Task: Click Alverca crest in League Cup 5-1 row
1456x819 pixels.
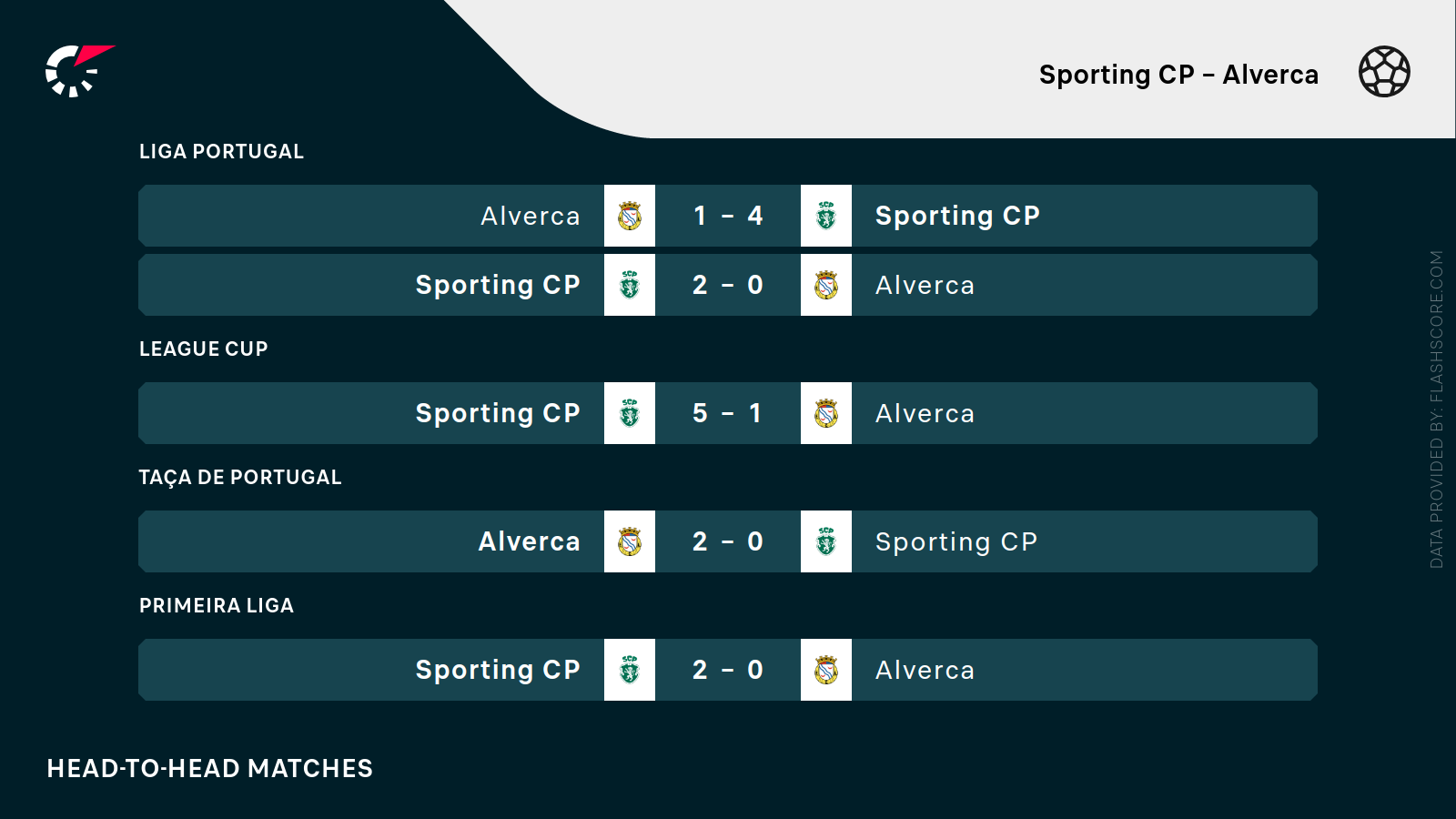Action: point(826,413)
